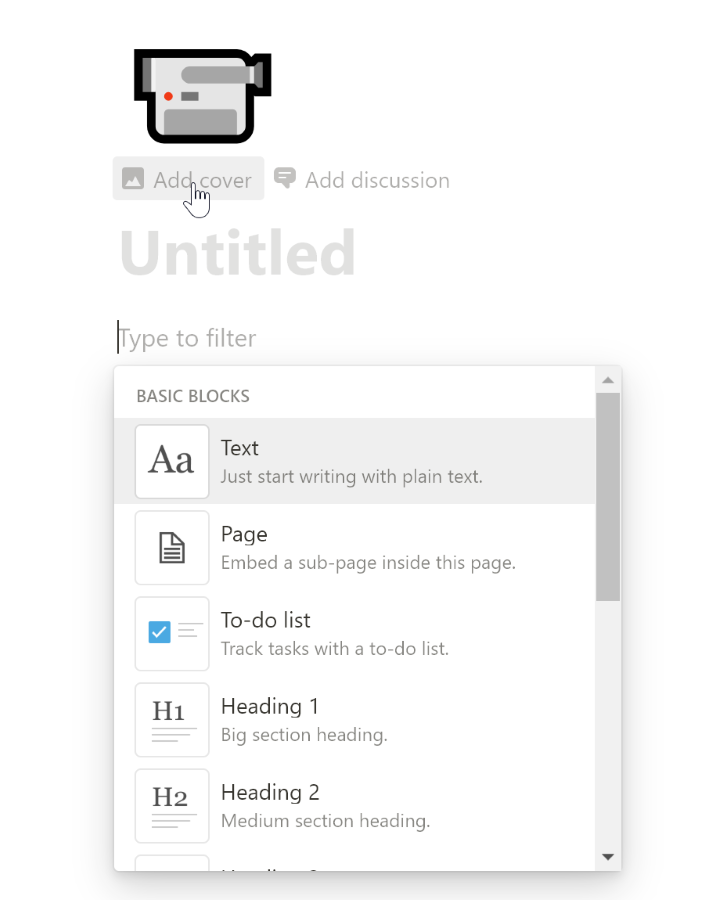The image size is (706, 900).
Task: Click the Add discussion button
Action: click(x=362, y=180)
